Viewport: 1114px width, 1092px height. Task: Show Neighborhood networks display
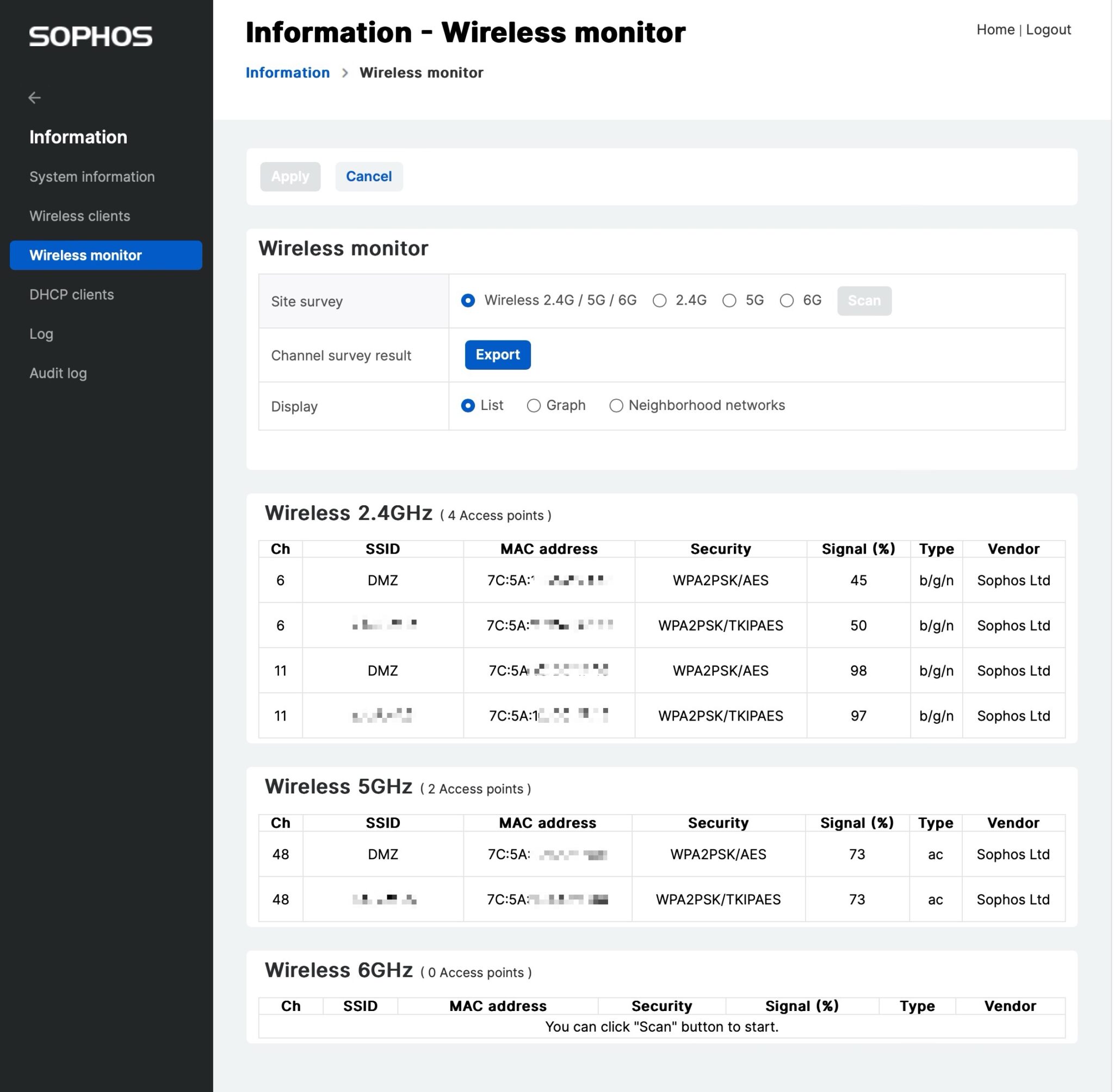pos(616,406)
